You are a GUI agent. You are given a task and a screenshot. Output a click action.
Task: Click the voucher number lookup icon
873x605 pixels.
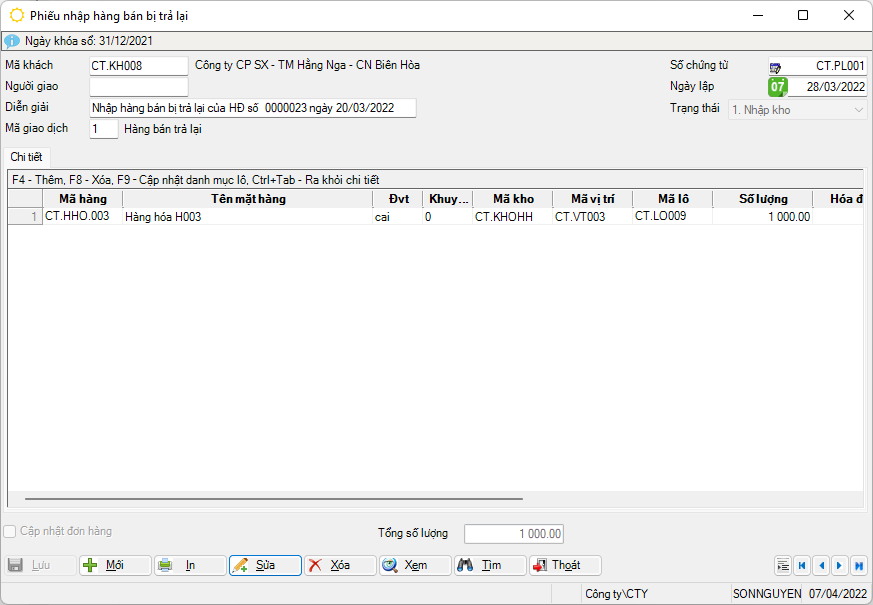pos(776,67)
